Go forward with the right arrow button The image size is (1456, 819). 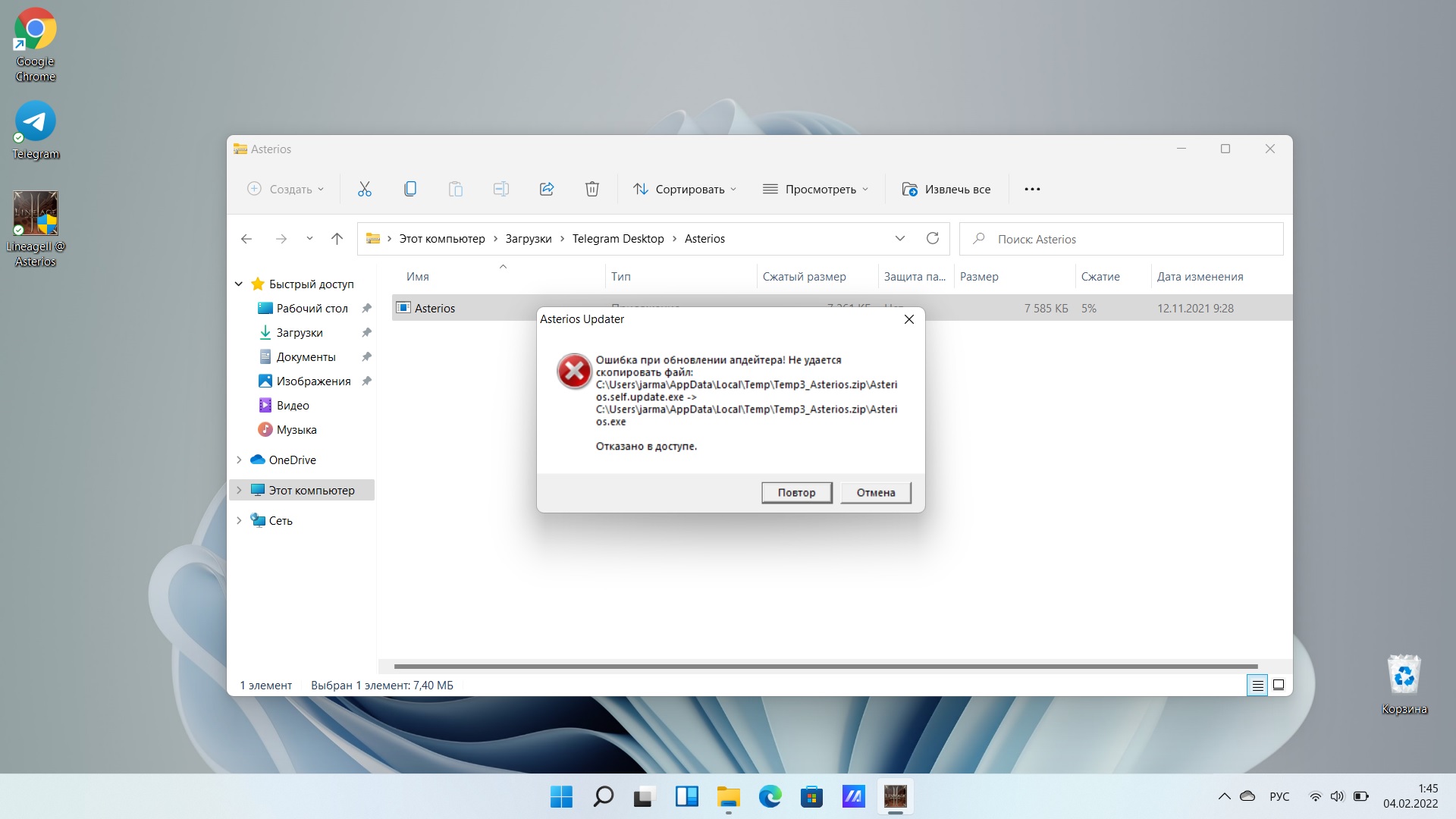[x=281, y=239]
